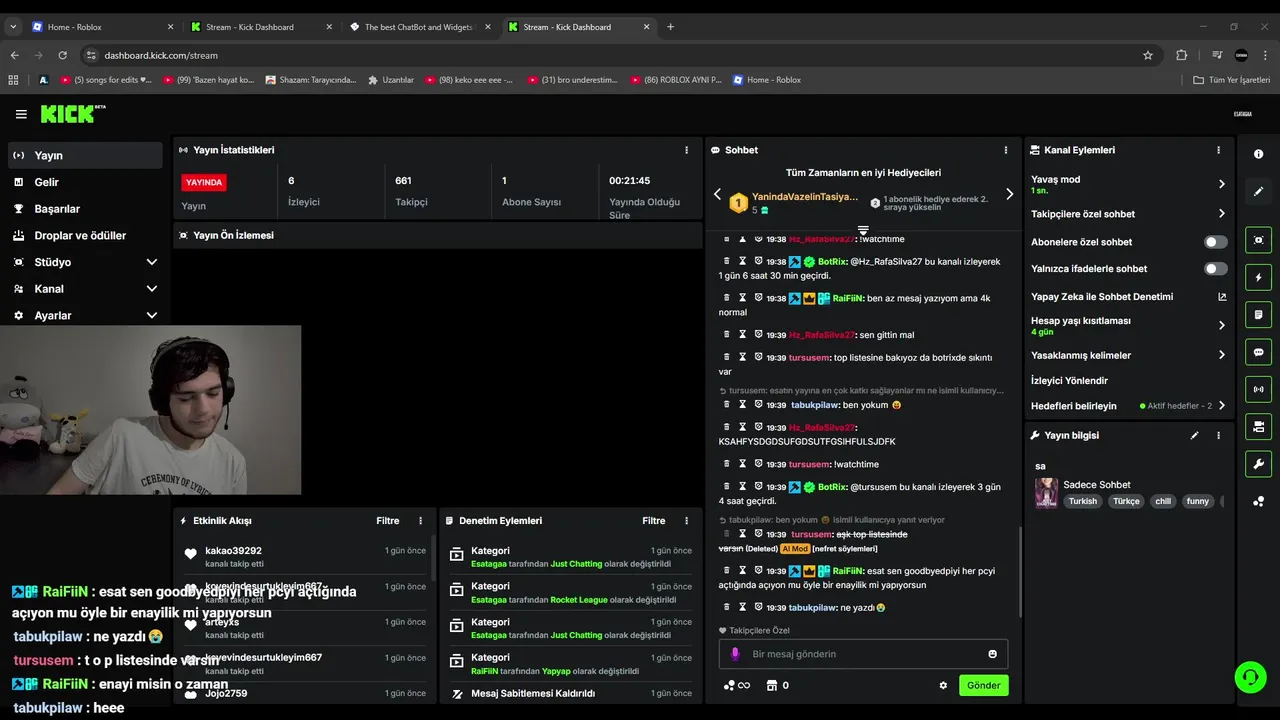Screen dimensions: 1280x720
Task: Open Denetim Eylemleri three-dot menu
Action: click(x=686, y=521)
